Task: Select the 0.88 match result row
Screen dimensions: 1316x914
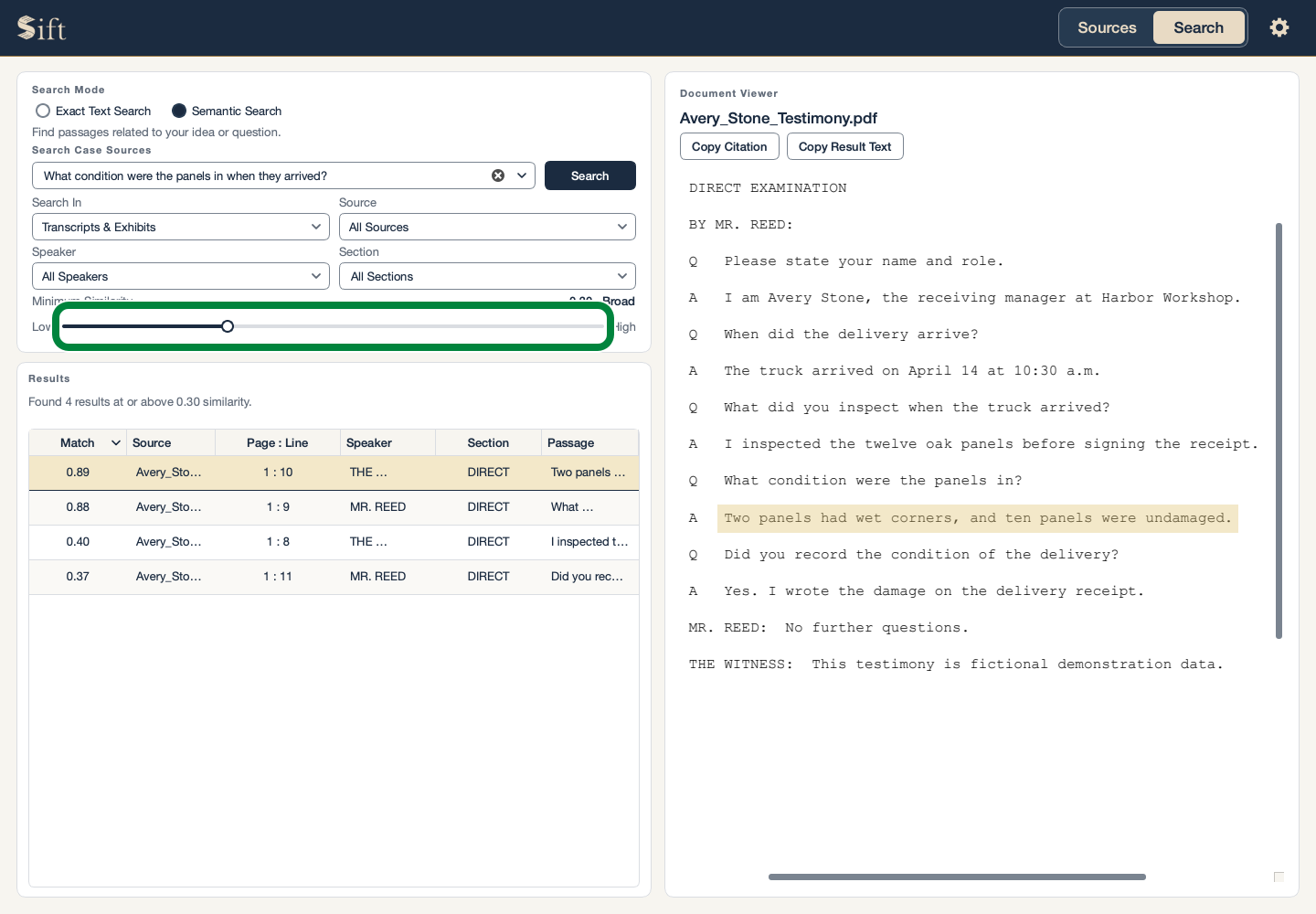Action: pyautogui.click(x=334, y=507)
